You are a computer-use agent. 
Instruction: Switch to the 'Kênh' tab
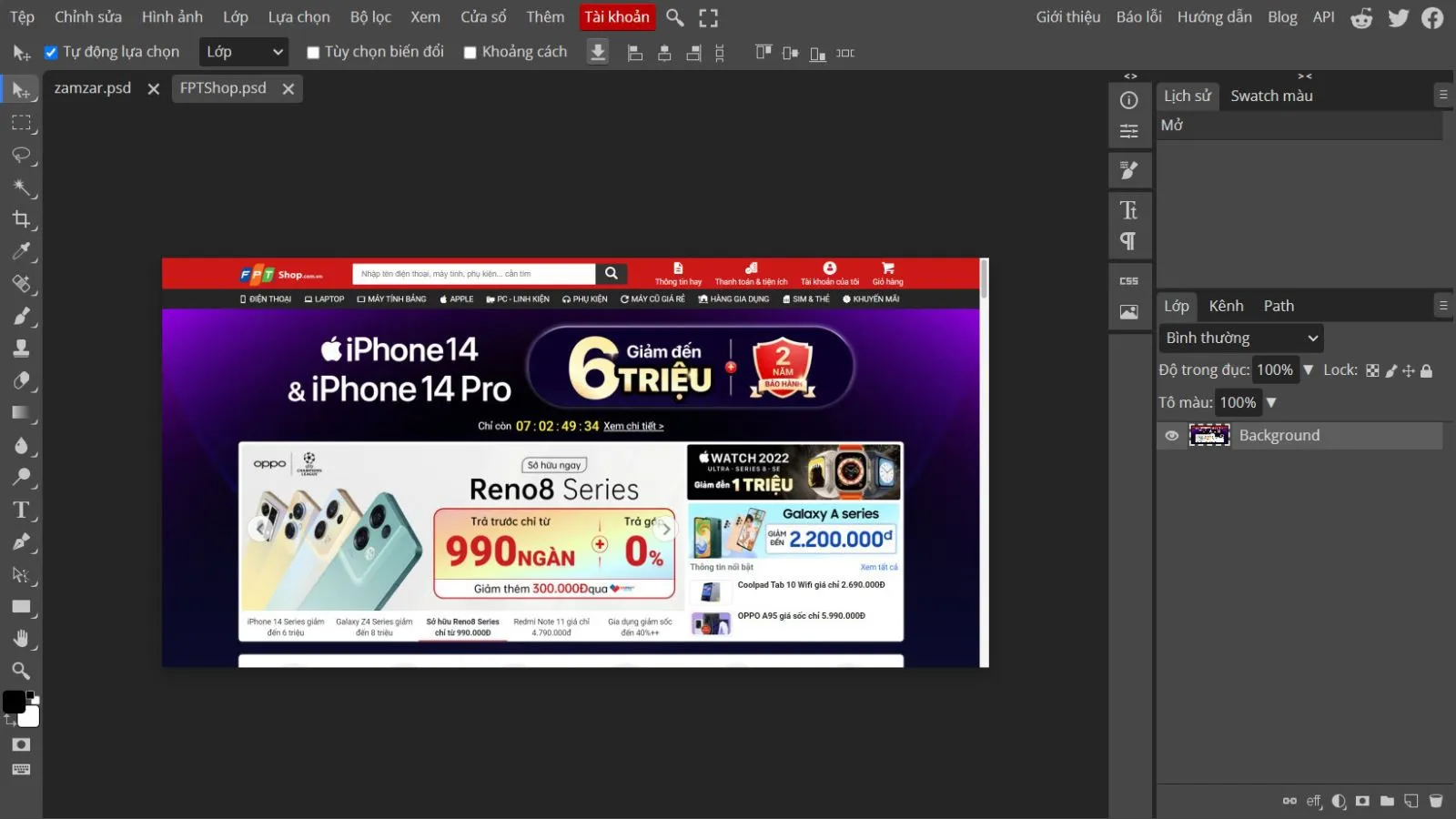click(x=1226, y=306)
